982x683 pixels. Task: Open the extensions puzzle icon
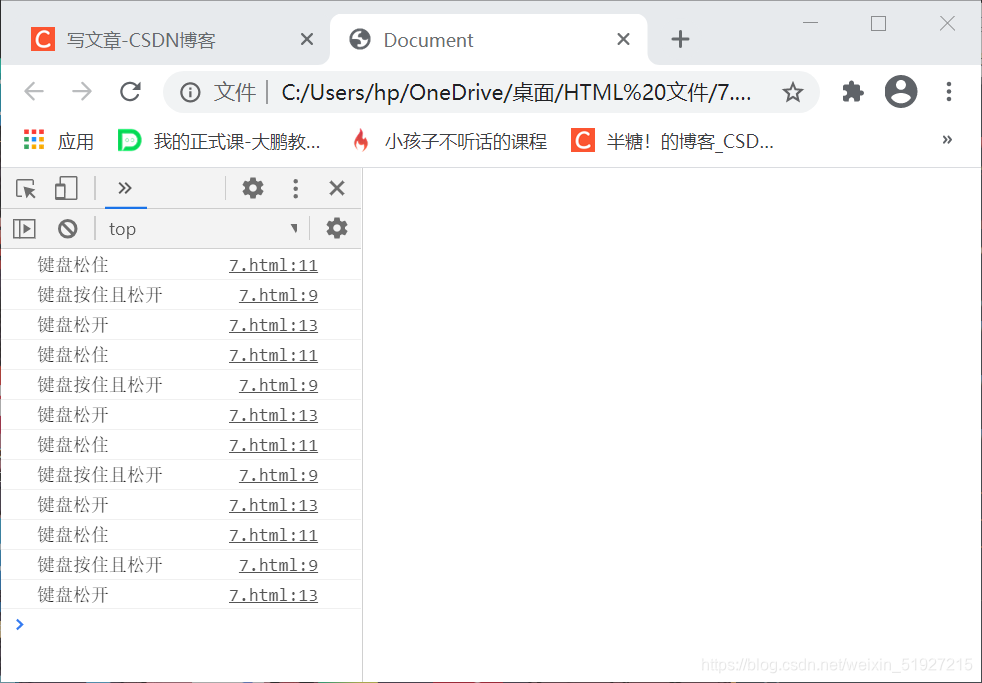852,92
